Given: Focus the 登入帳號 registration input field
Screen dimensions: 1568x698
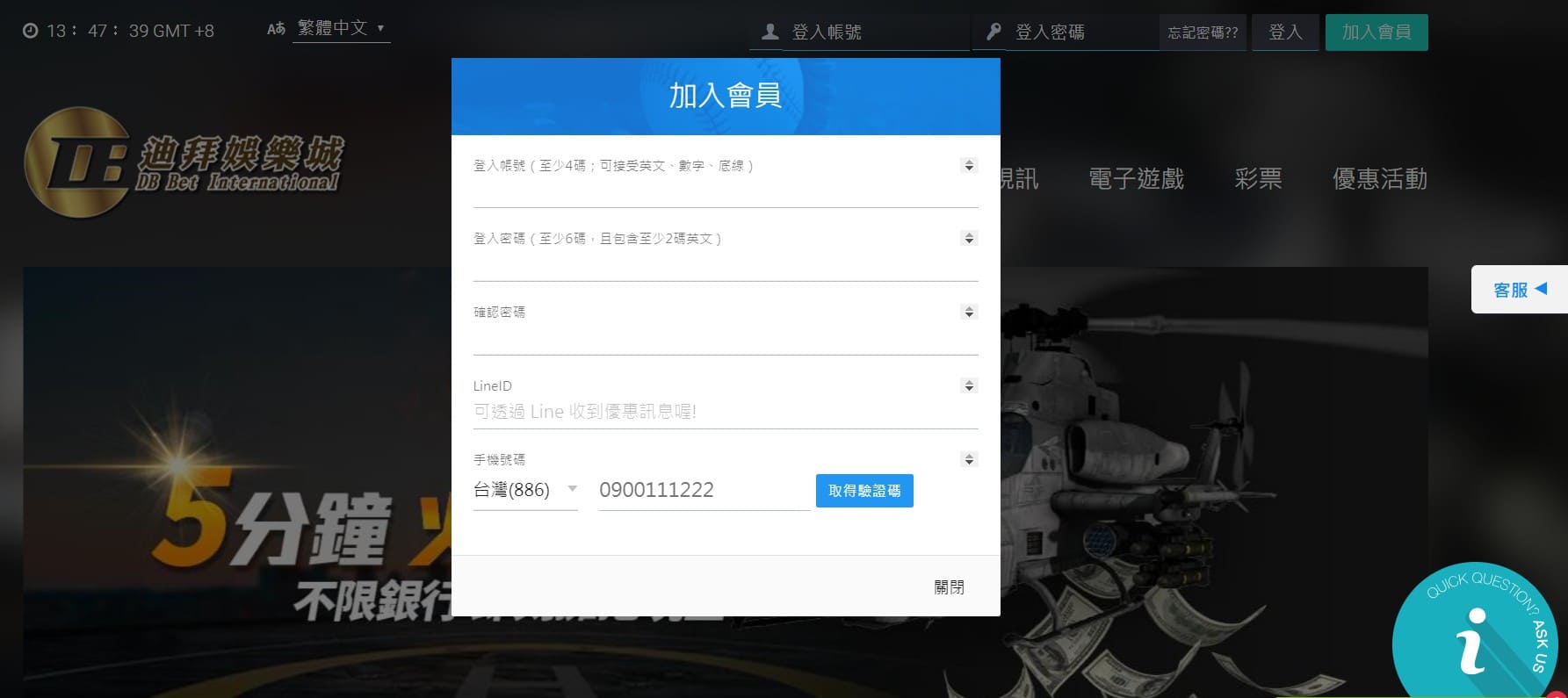Looking at the screenshot, I should (x=726, y=191).
